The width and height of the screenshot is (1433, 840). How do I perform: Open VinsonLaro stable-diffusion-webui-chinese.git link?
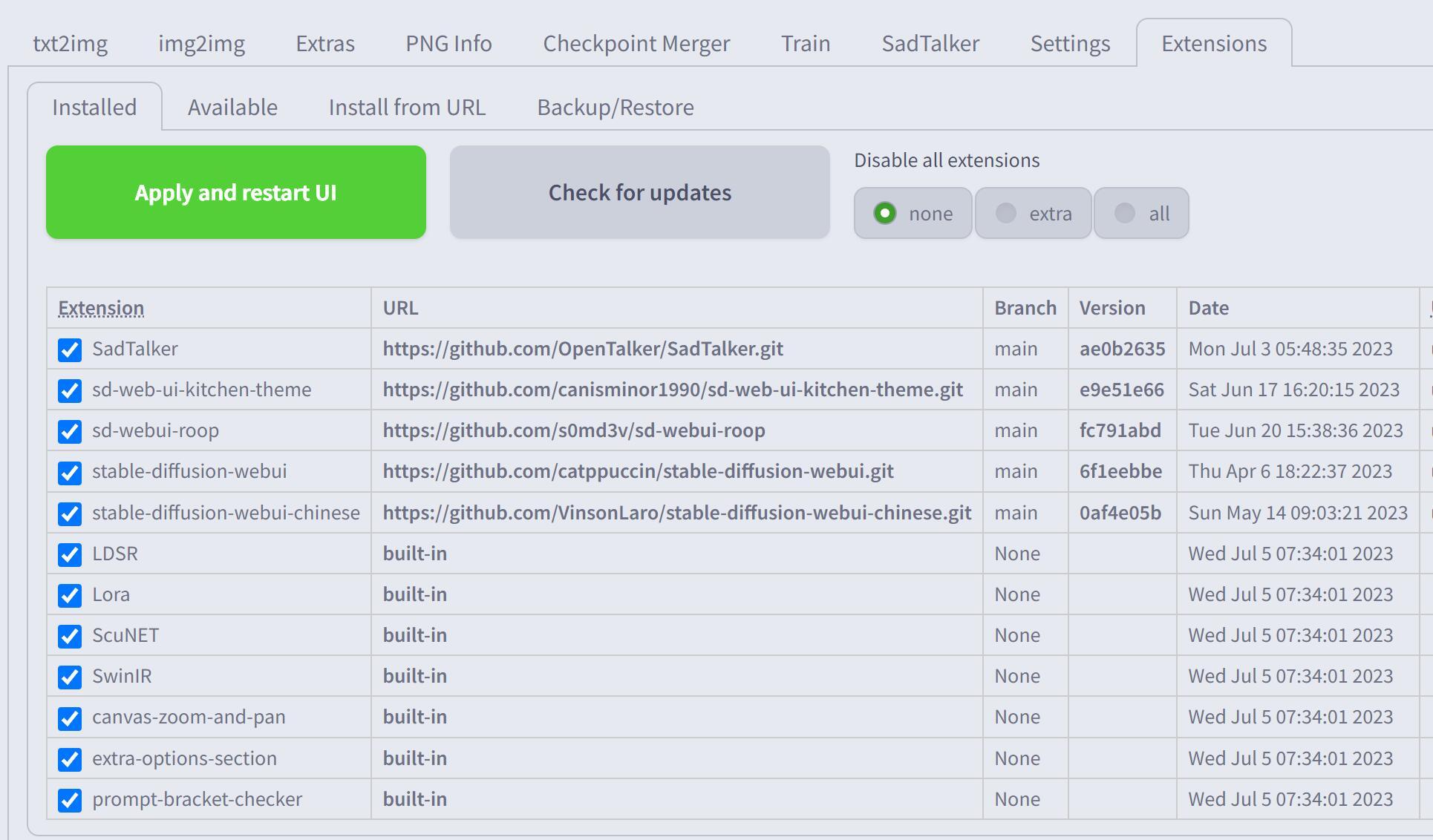click(677, 513)
